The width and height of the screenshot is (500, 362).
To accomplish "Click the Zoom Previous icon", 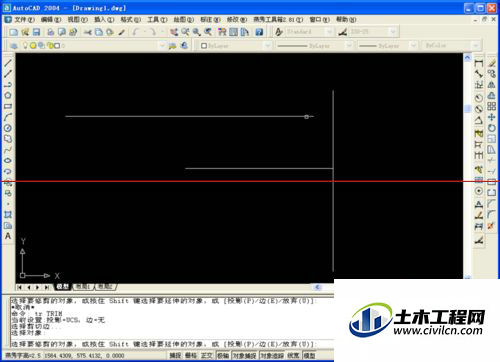I will click(x=208, y=32).
